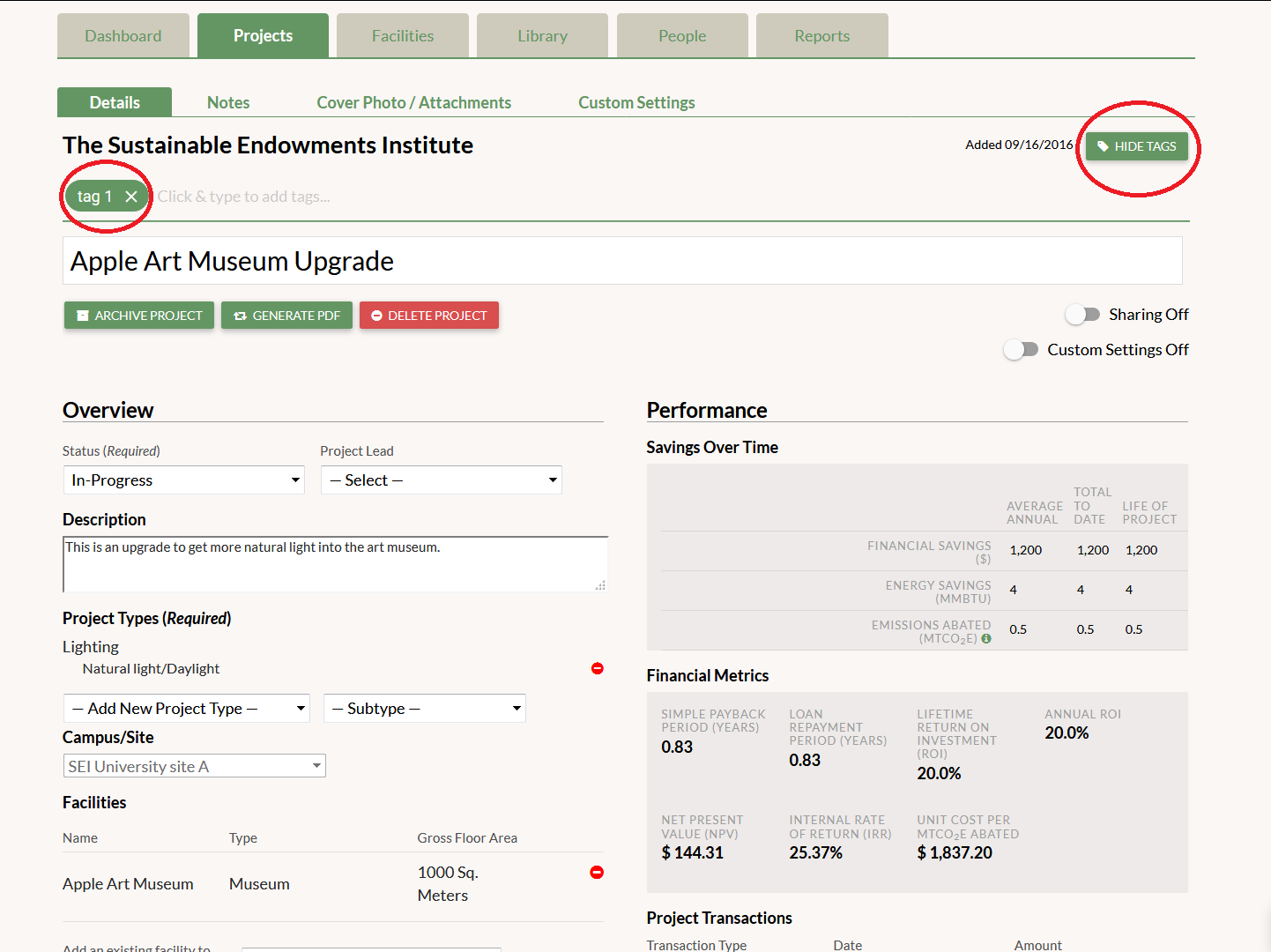Click Financial Savings average annual value 1,200

click(x=1026, y=550)
